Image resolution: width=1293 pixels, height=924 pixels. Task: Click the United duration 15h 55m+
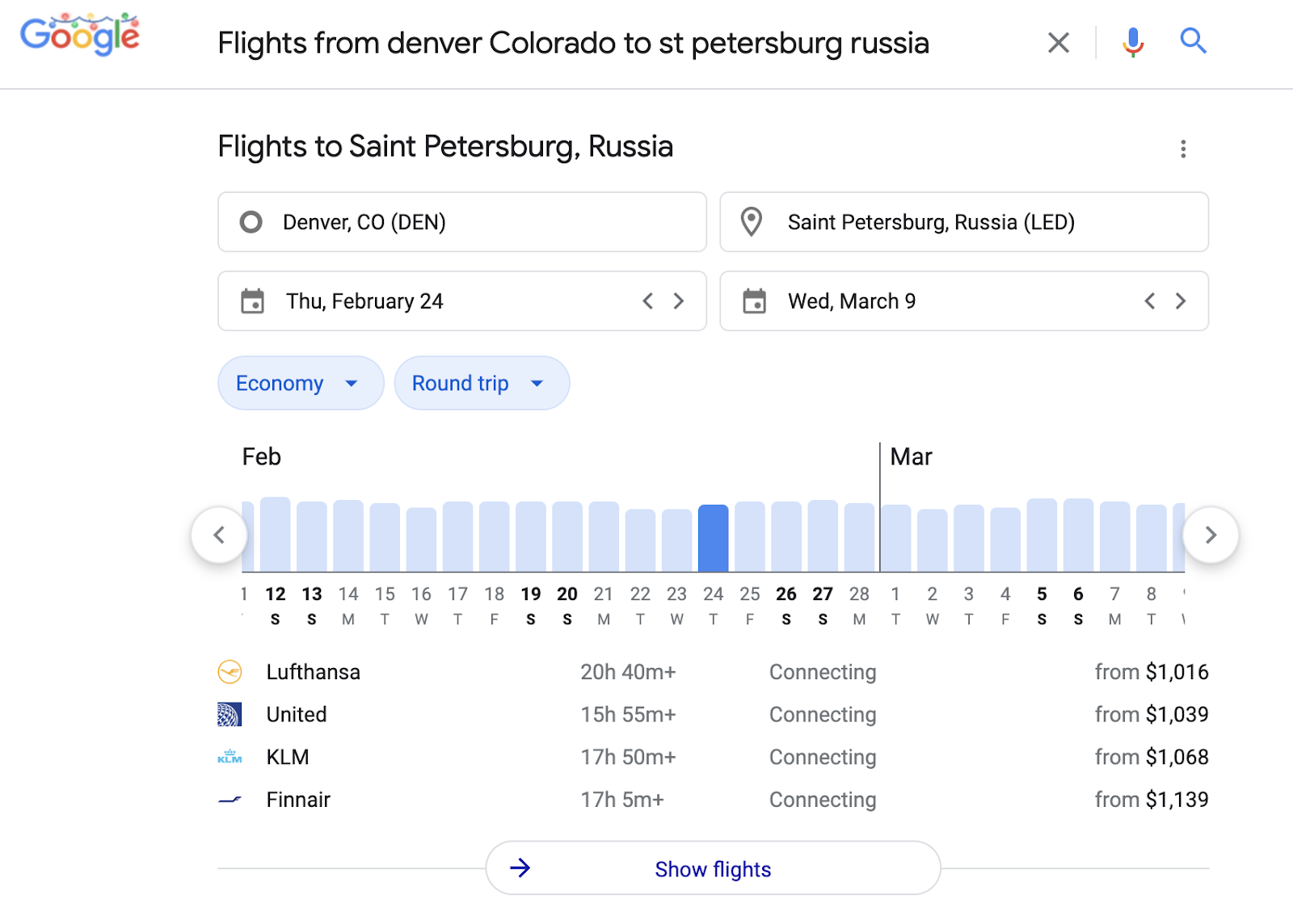628,715
